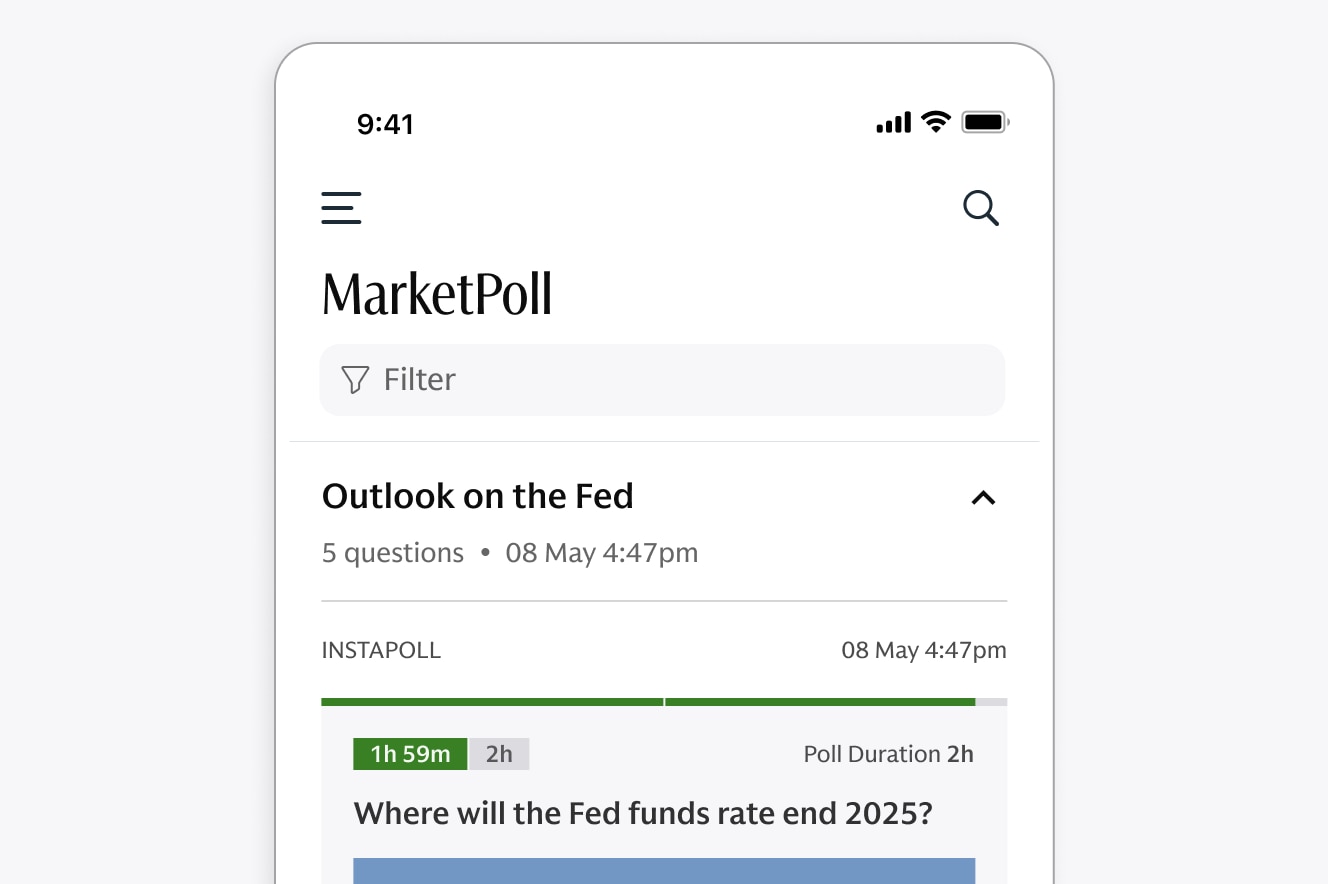Screen dimensions: 1328x884
Task: Tap the Wi-Fi status icon
Action: tap(936, 122)
